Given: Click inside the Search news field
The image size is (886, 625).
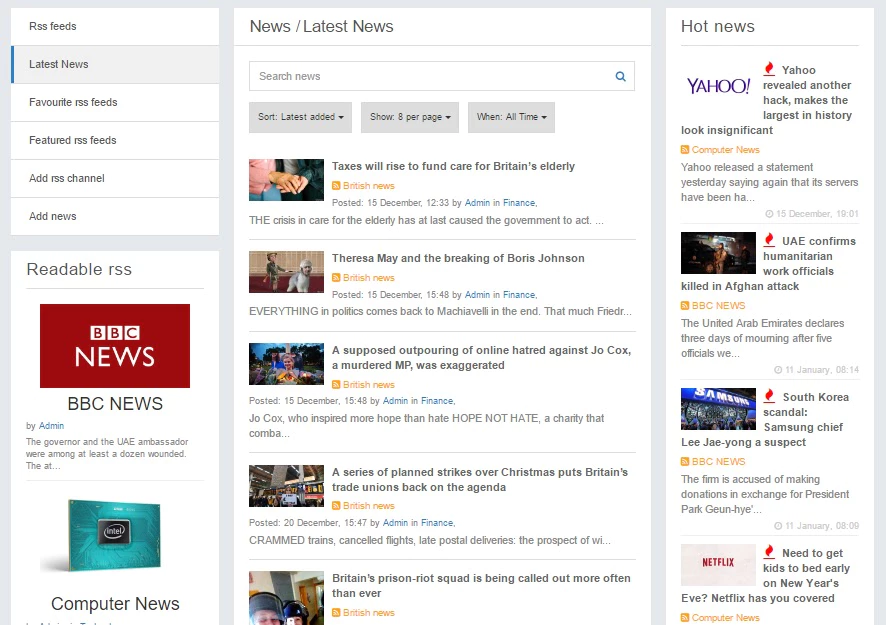Looking at the screenshot, I should 430,76.
